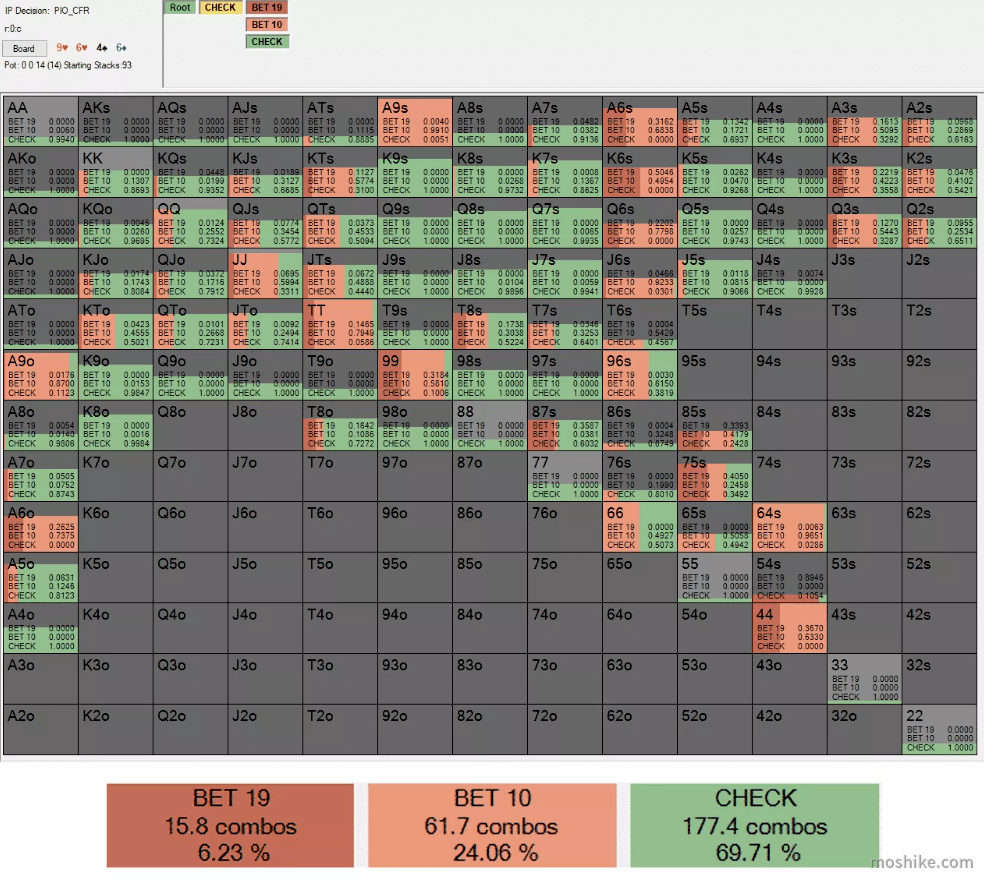Open the BET 19 15.8 combos summary box
This screenshot has width=984, height=879.
coord(230,825)
